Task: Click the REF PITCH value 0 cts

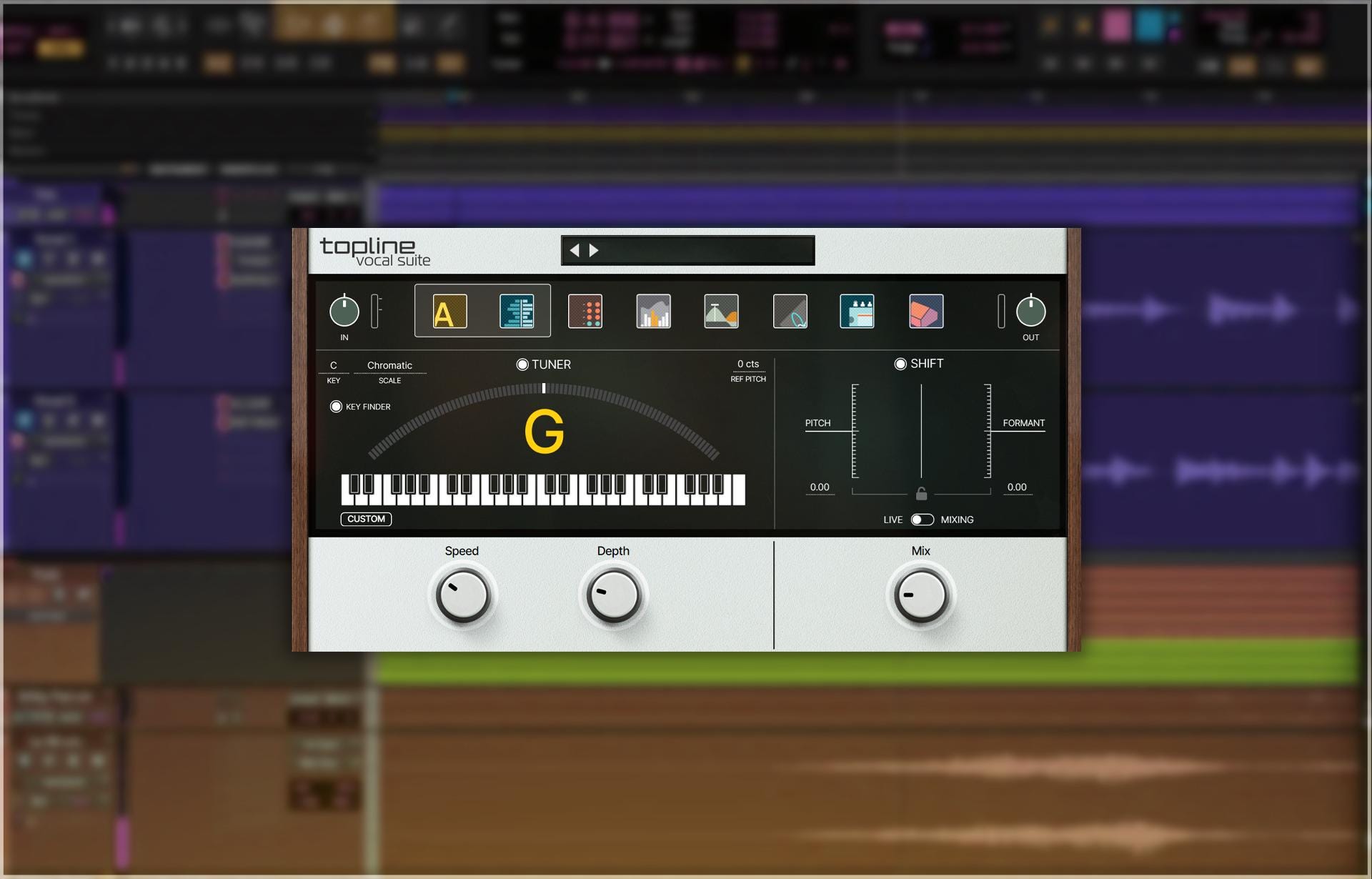Action: tap(748, 364)
